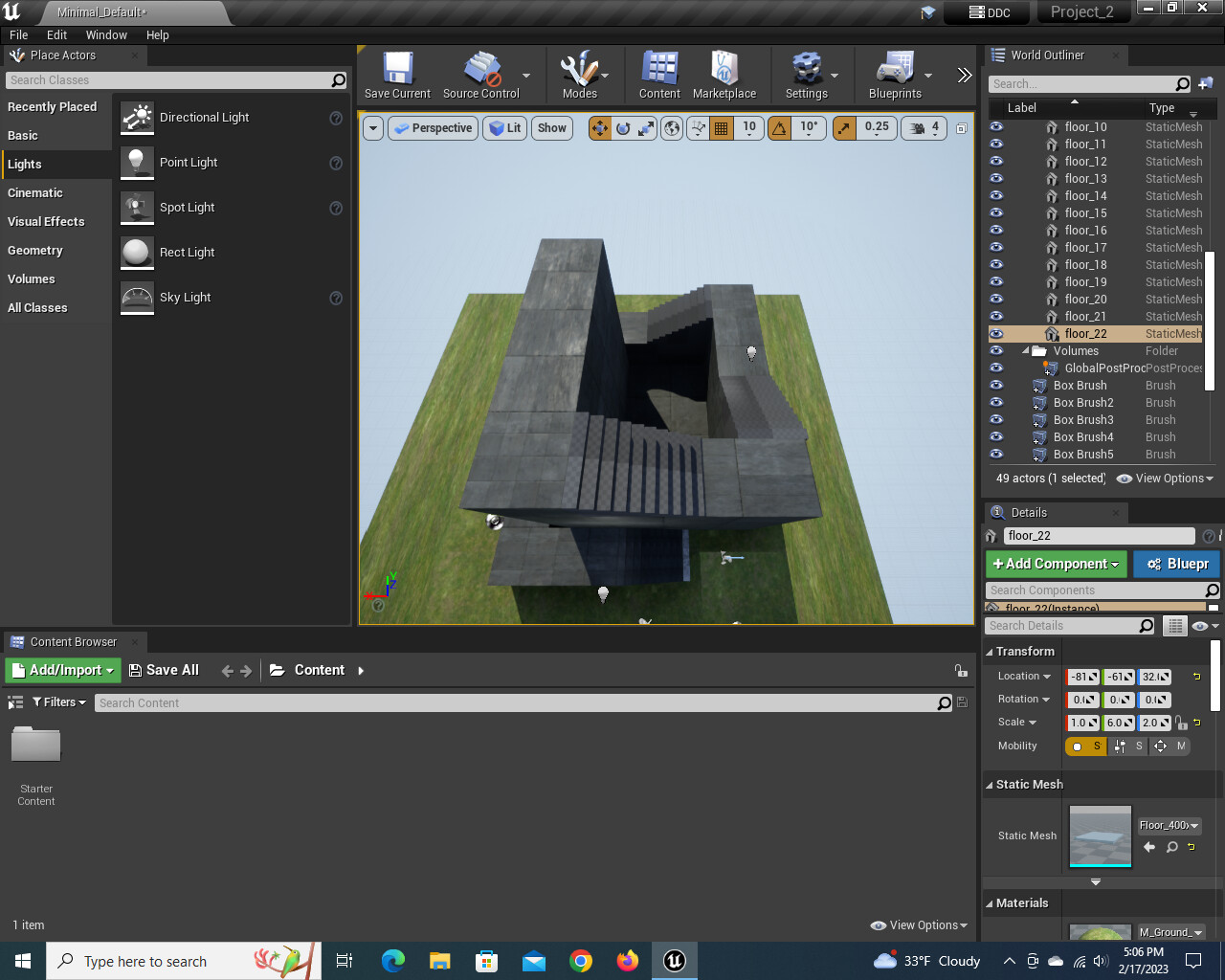Screen dimensions: 1225x980
Task: Click the Source Control toolbar icon
Action: coord(480,75)
